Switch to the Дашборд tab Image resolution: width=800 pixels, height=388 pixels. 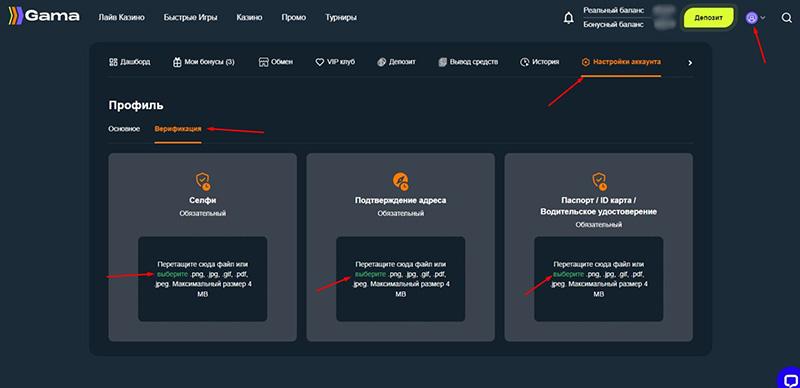(130, 62)
